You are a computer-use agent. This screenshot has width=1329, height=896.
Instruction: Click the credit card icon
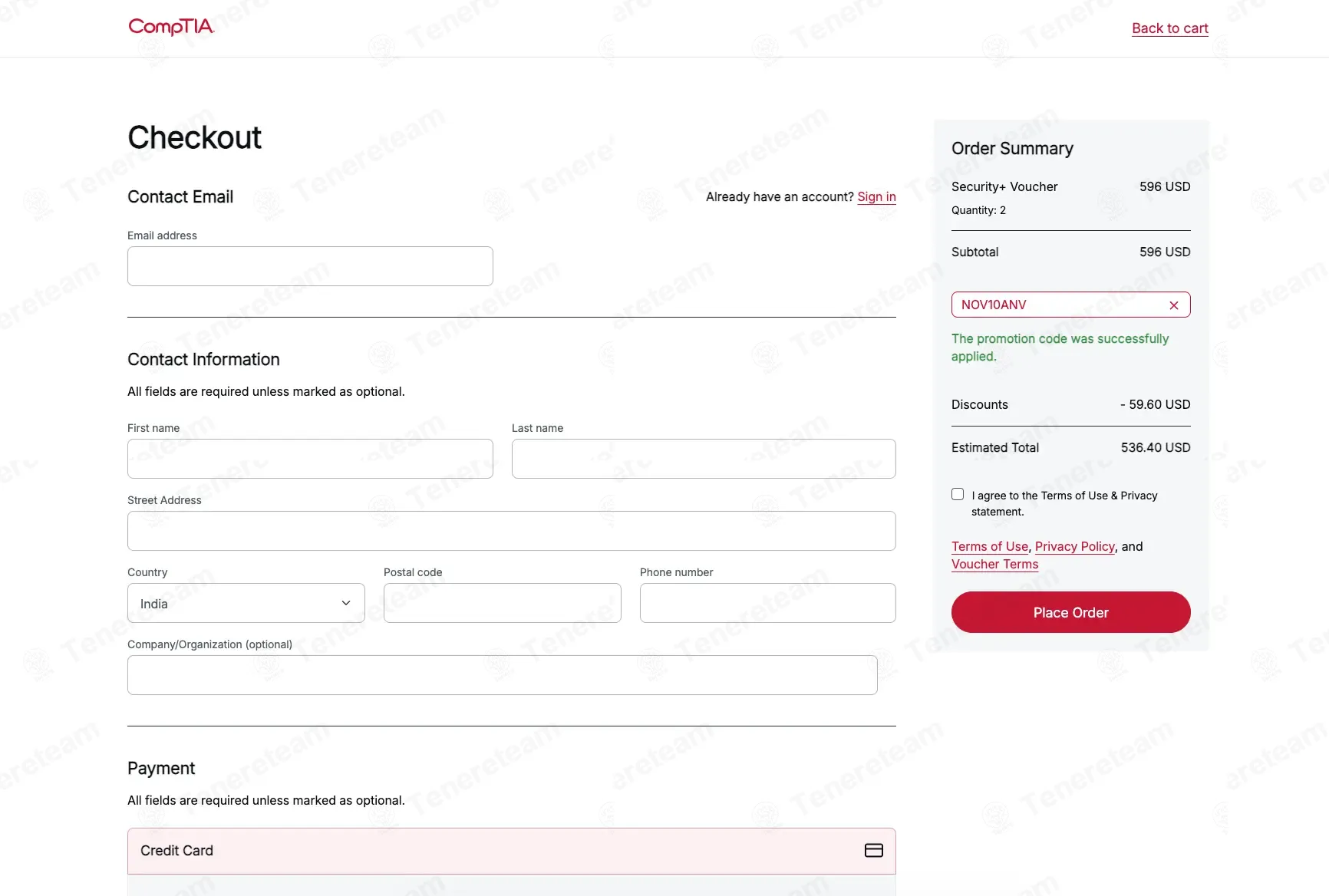(x=873, y=851)
